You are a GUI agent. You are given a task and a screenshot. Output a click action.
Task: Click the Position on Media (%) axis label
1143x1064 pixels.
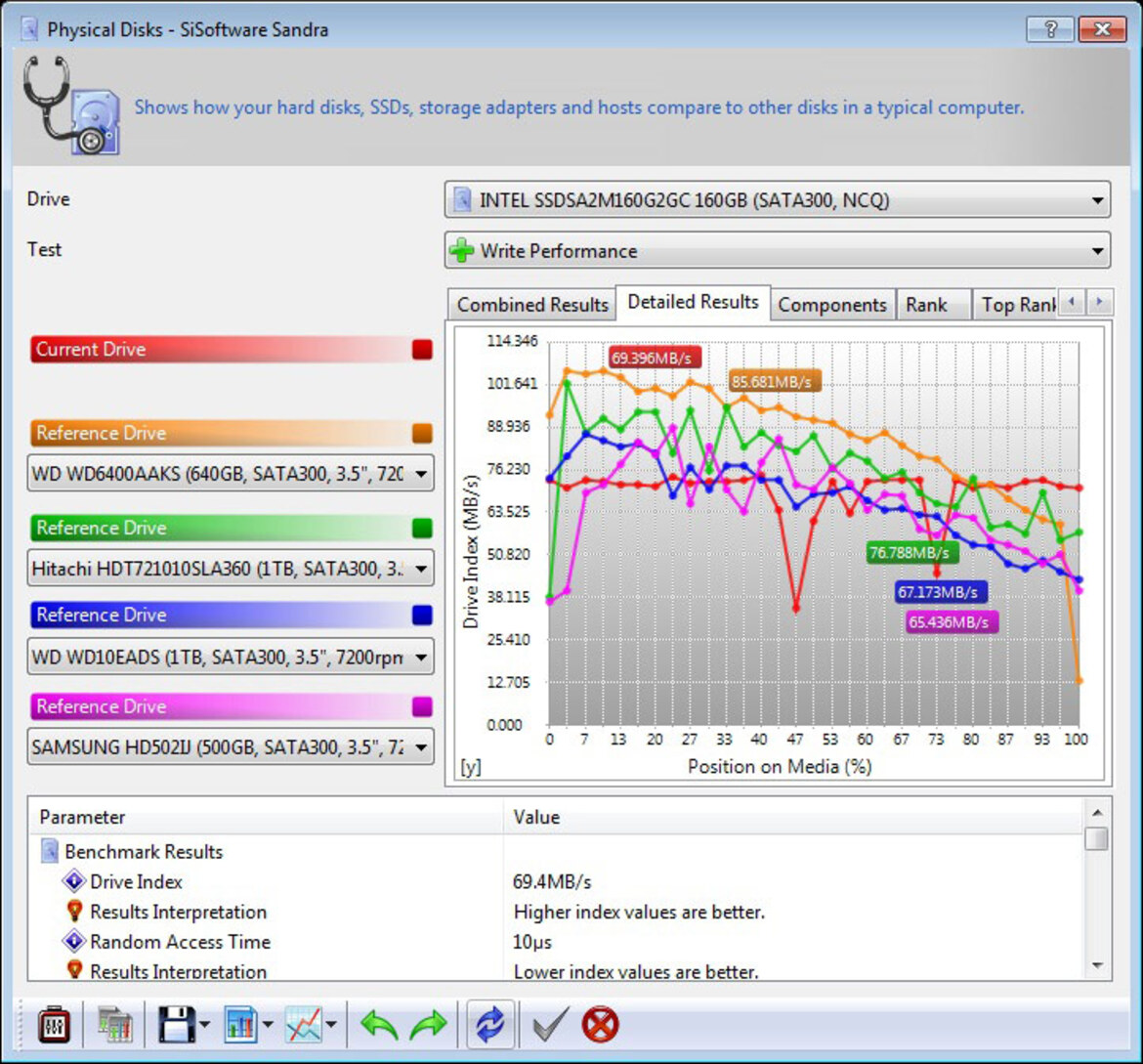(x=780, y=766)
